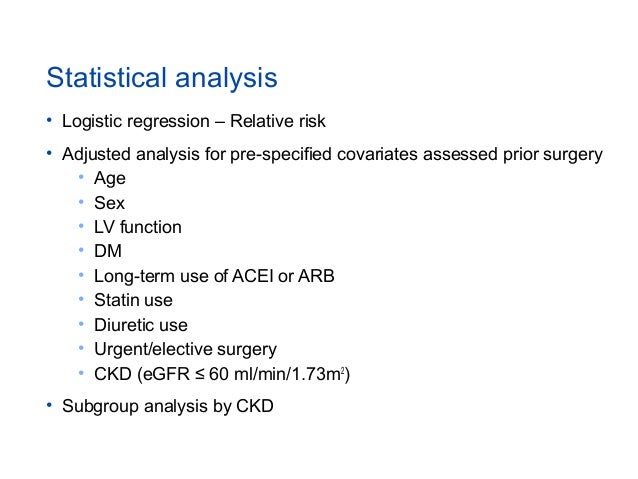Click the Adjusted analysis for pre-specified covariates line
Image resolution: width=638 pixels, height=479 pixels.
332,155
